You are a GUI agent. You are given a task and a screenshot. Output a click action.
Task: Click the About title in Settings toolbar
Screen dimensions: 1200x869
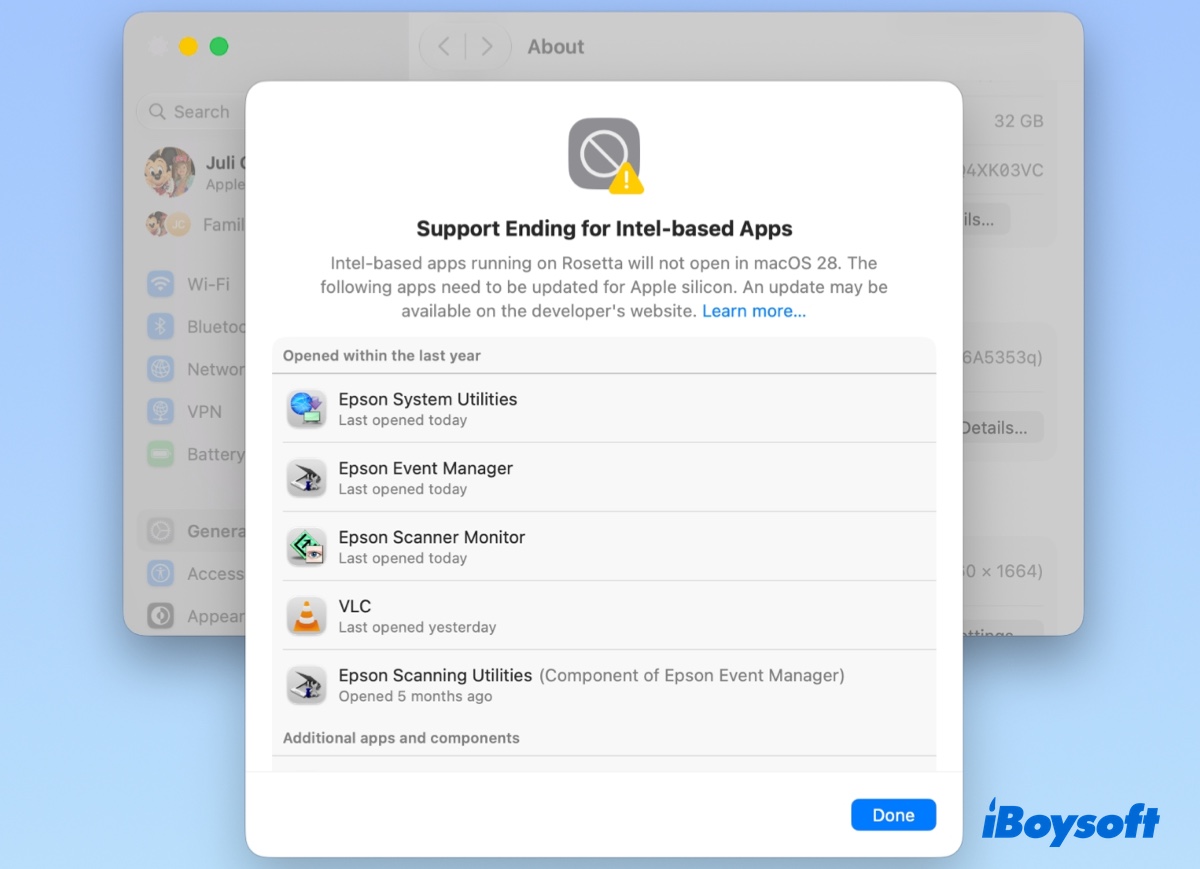[x=556, y=47]
